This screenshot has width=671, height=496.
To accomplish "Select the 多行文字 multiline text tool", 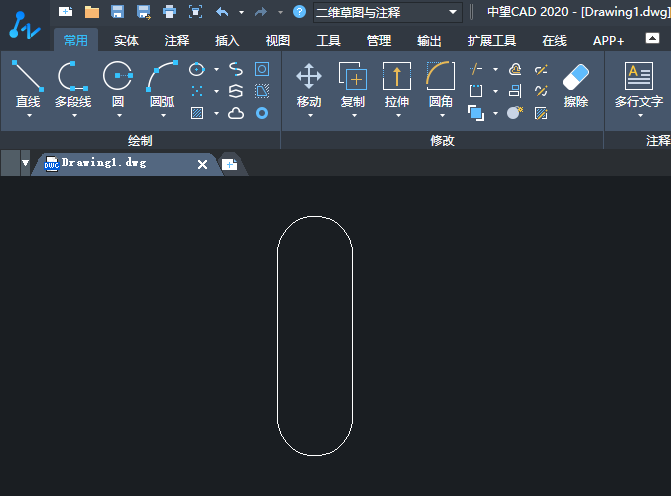I will click(x=639, y=85).
